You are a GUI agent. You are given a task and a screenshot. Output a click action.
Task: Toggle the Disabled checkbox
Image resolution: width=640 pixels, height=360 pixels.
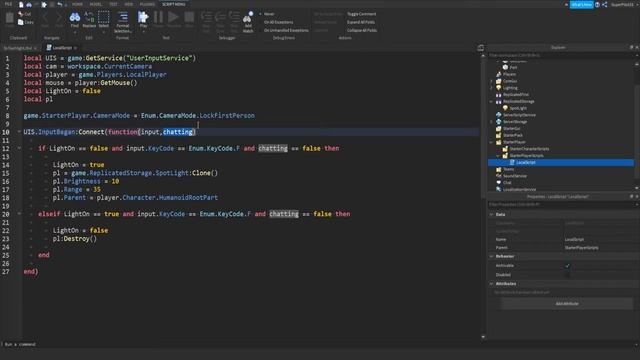click(567, 275)
